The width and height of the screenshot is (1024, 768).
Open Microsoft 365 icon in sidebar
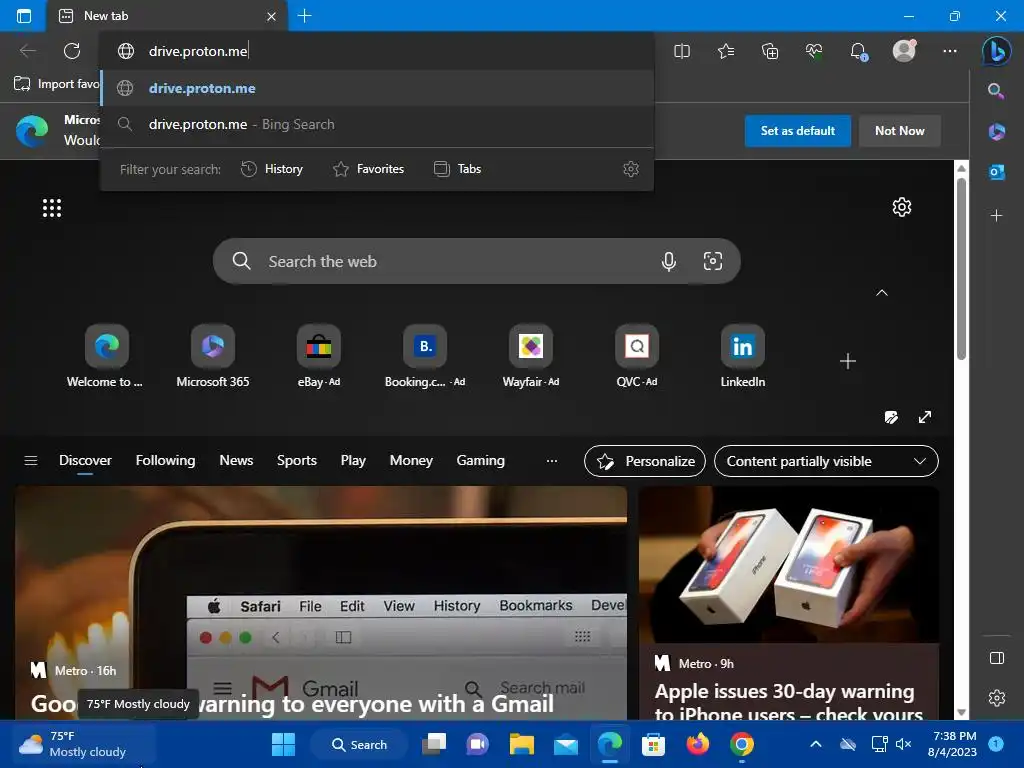pyautogui.click(x=996, y=131)
